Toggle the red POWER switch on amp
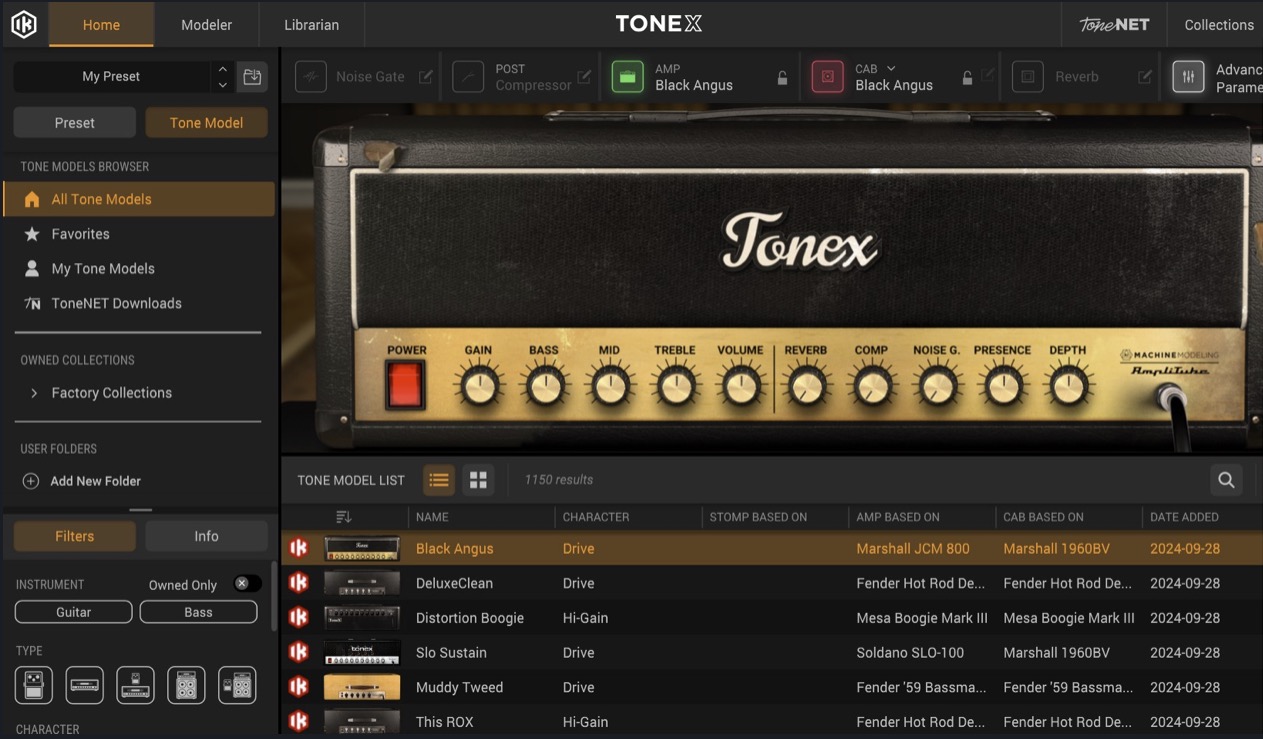 pyautogui.click(x=406, y=385)
